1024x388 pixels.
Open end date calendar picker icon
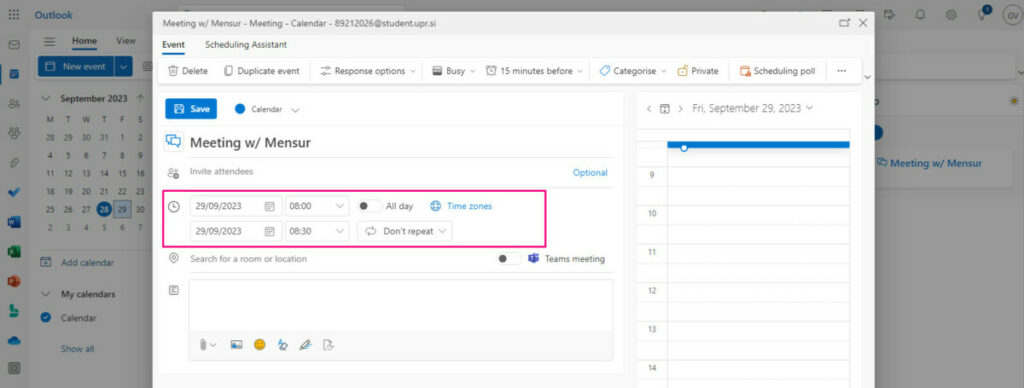270,231
